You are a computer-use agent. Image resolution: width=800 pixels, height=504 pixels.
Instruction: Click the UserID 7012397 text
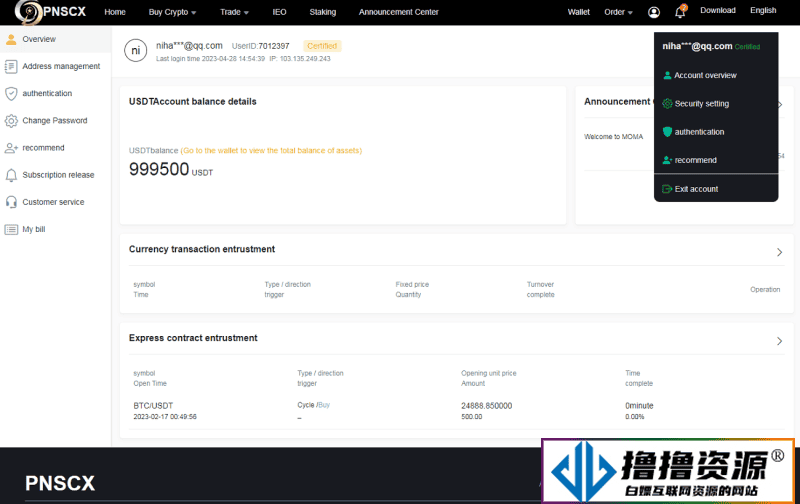point(260,46)
